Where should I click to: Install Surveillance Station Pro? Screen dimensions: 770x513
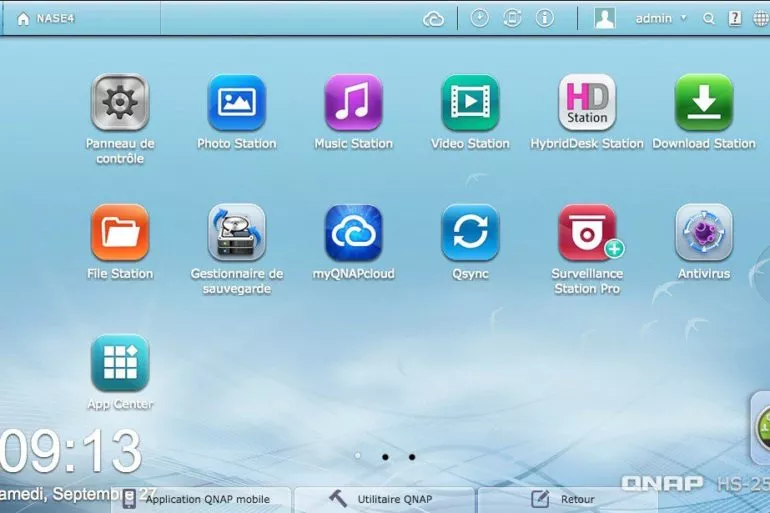pyautogui.click(x=587, y=233)
